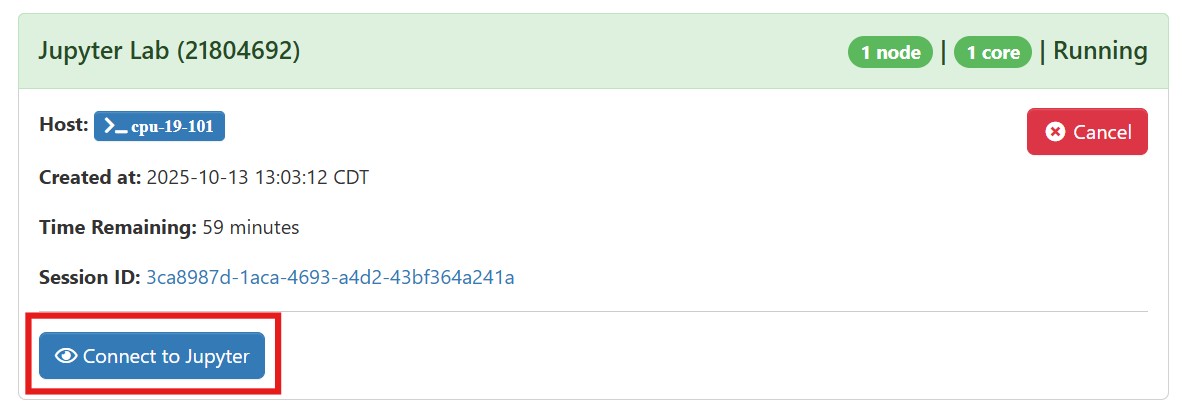Click empty space in the green header bar
Viewport: 1182px width, 412px height.
point(570,51)
